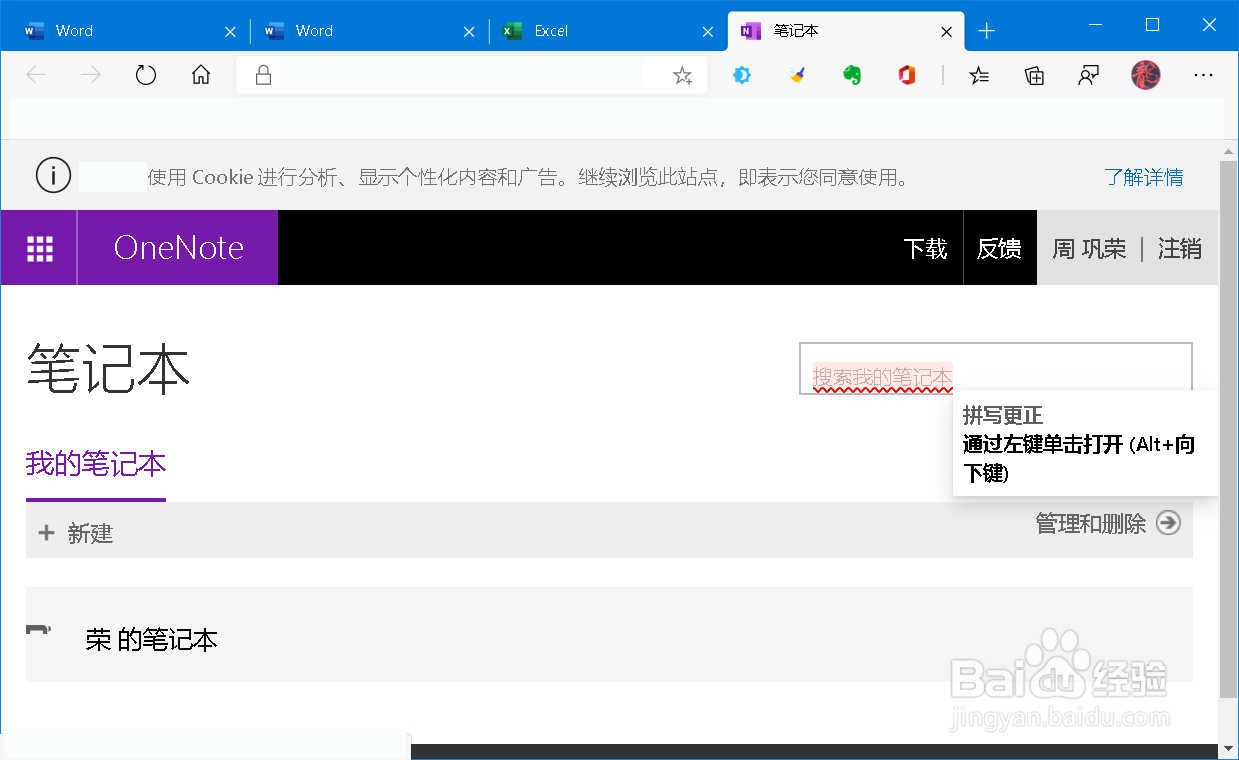This screenshot has width=1239, height=760.
Task: Select the 笔记本 browser tab
Action: point(846,31)
